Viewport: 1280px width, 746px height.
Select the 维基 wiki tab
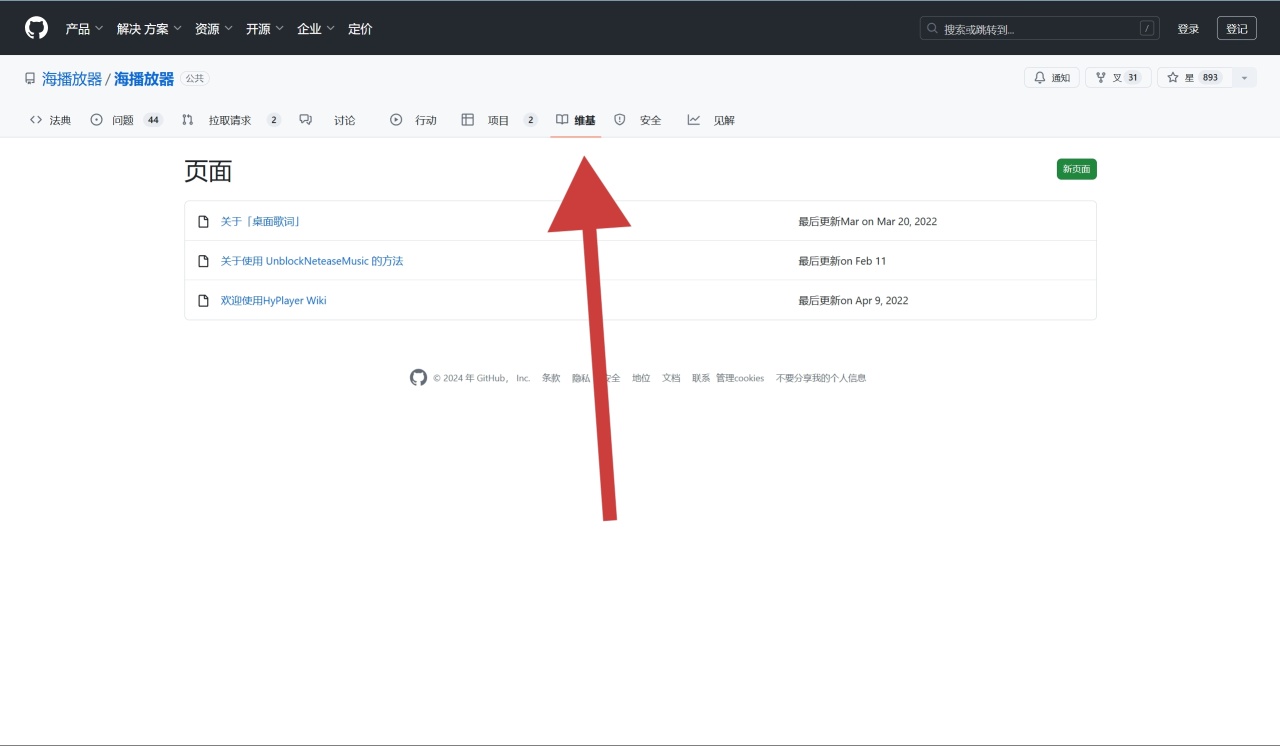click(575, 120)
